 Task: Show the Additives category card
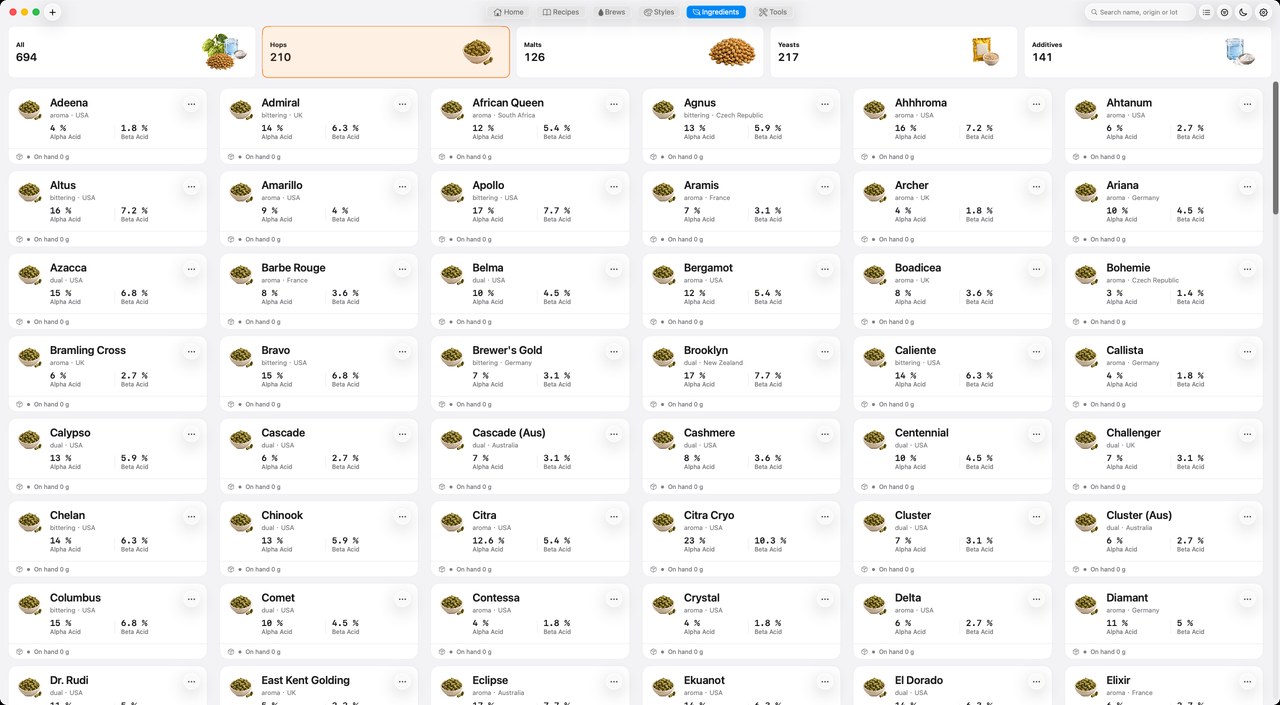1148,52
